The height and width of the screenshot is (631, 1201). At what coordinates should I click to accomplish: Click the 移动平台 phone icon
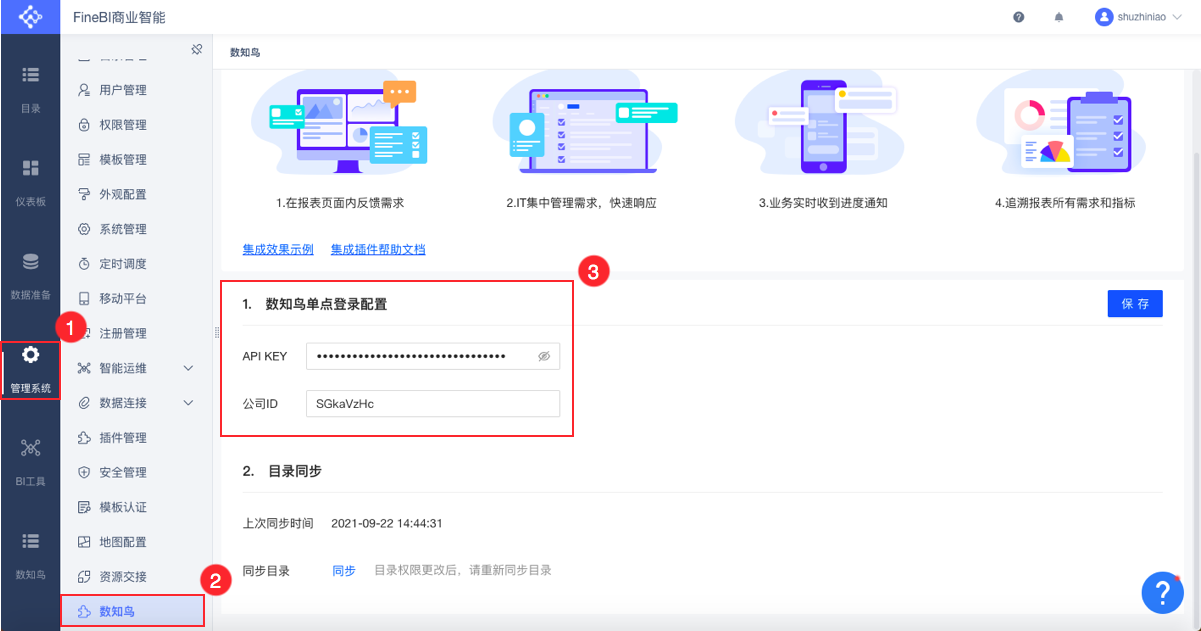click(x=84, y=299)
